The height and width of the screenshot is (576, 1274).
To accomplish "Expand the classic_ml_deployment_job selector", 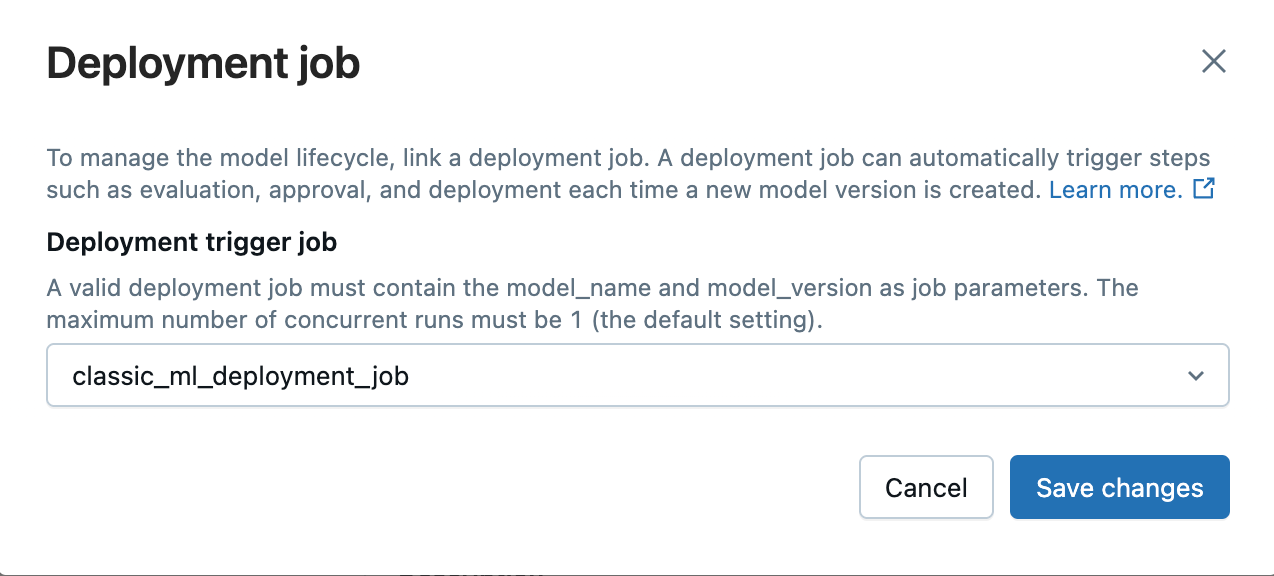I will 637,376.
